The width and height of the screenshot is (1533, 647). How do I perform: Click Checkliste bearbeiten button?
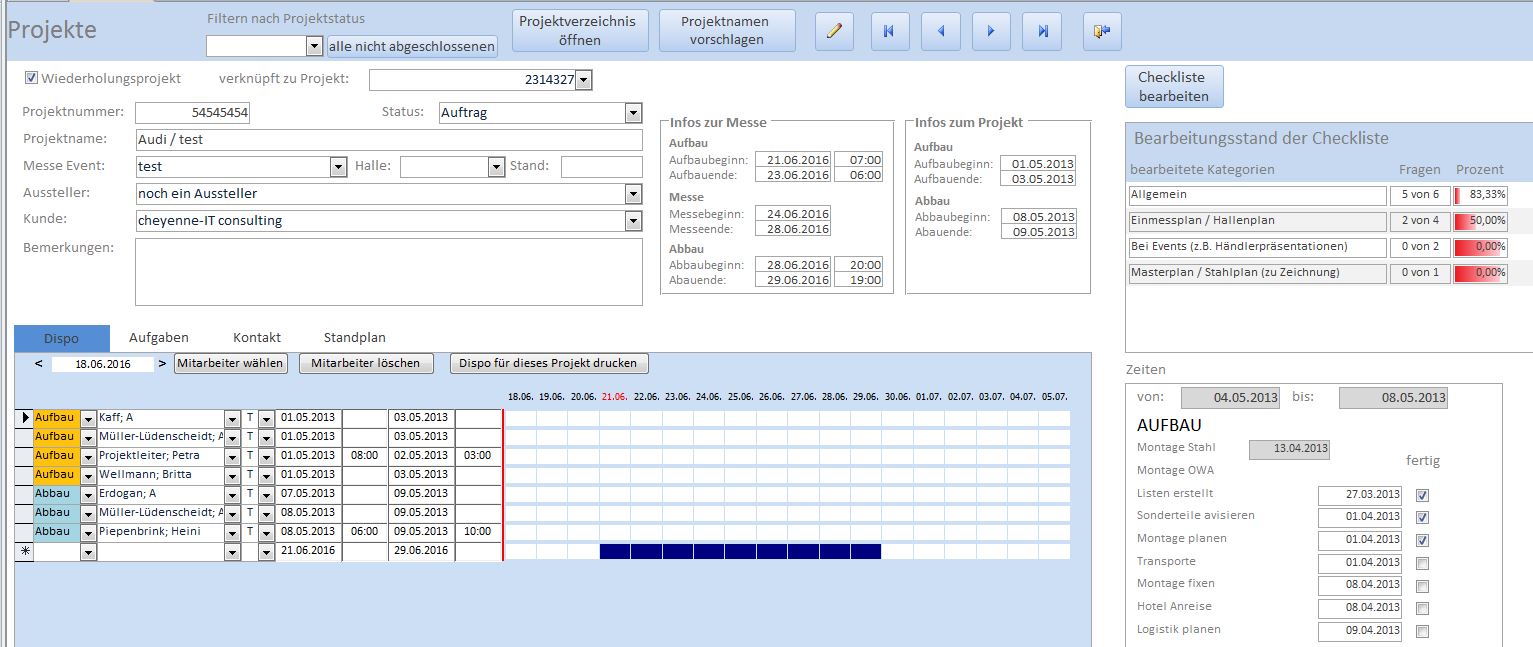(1173, 87)
